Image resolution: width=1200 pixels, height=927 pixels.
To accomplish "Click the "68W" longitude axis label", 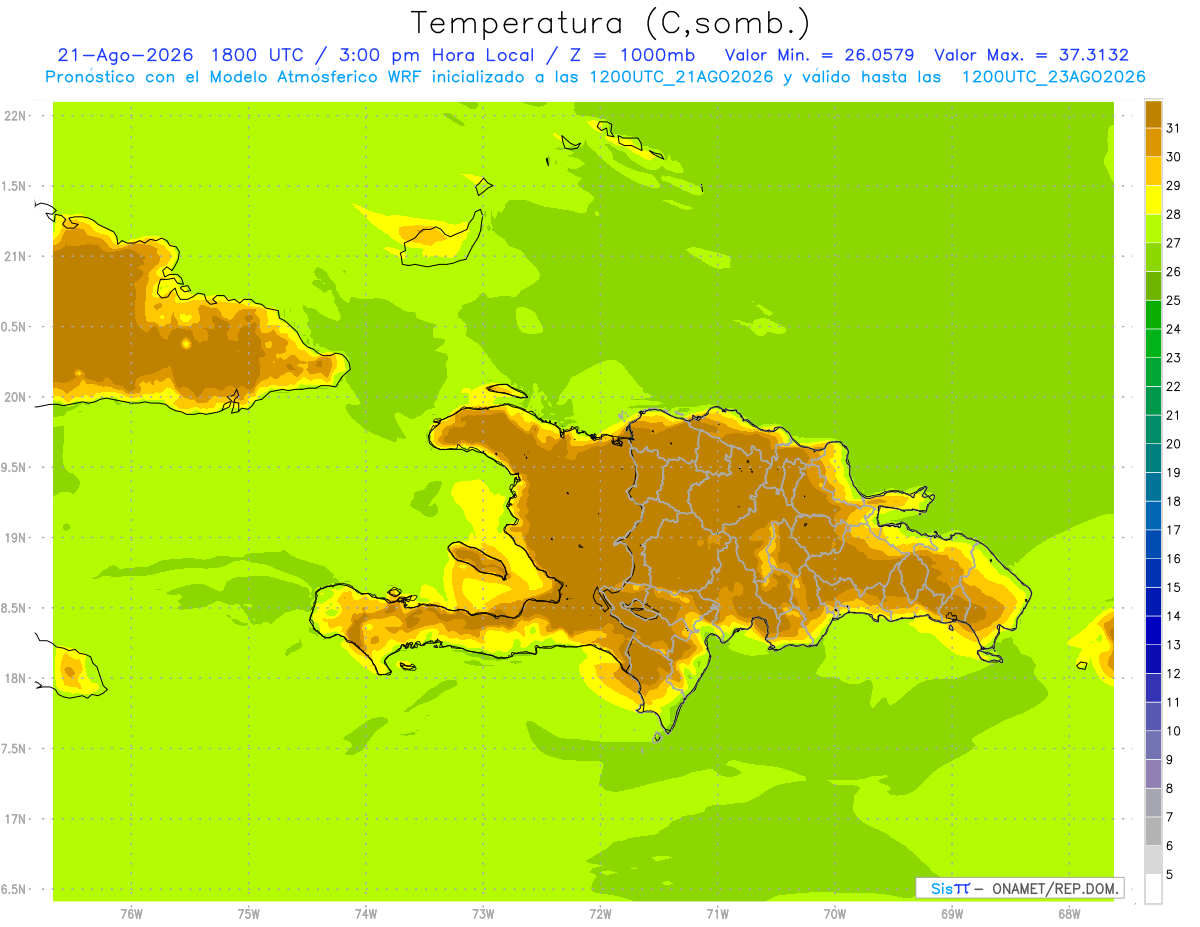I will coord(1069,914).
